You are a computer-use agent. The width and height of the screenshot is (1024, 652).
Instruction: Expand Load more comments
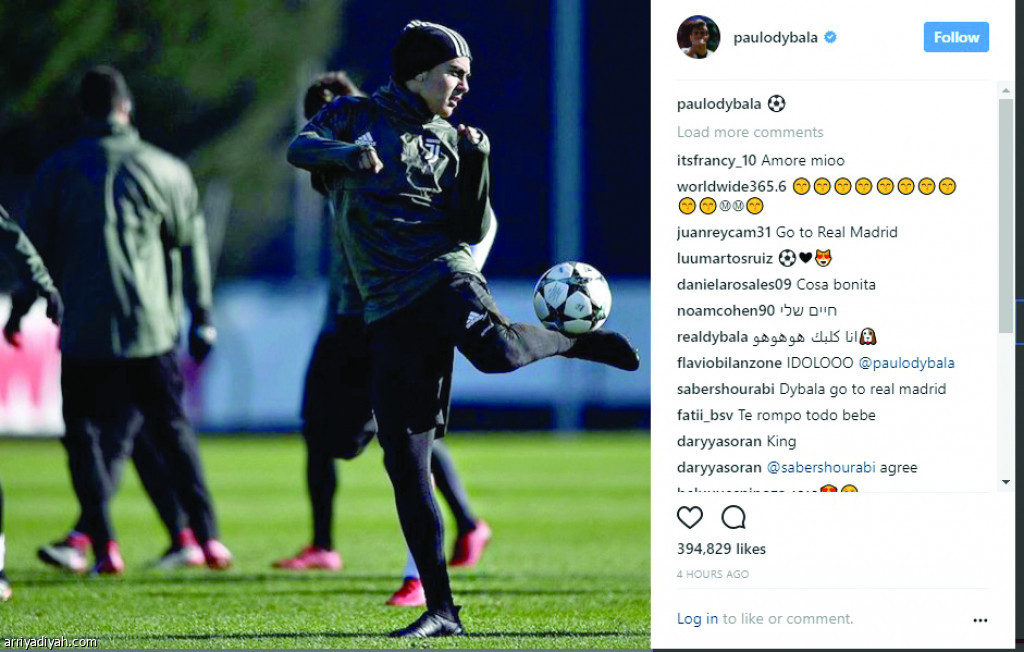[x=750, y=132]
